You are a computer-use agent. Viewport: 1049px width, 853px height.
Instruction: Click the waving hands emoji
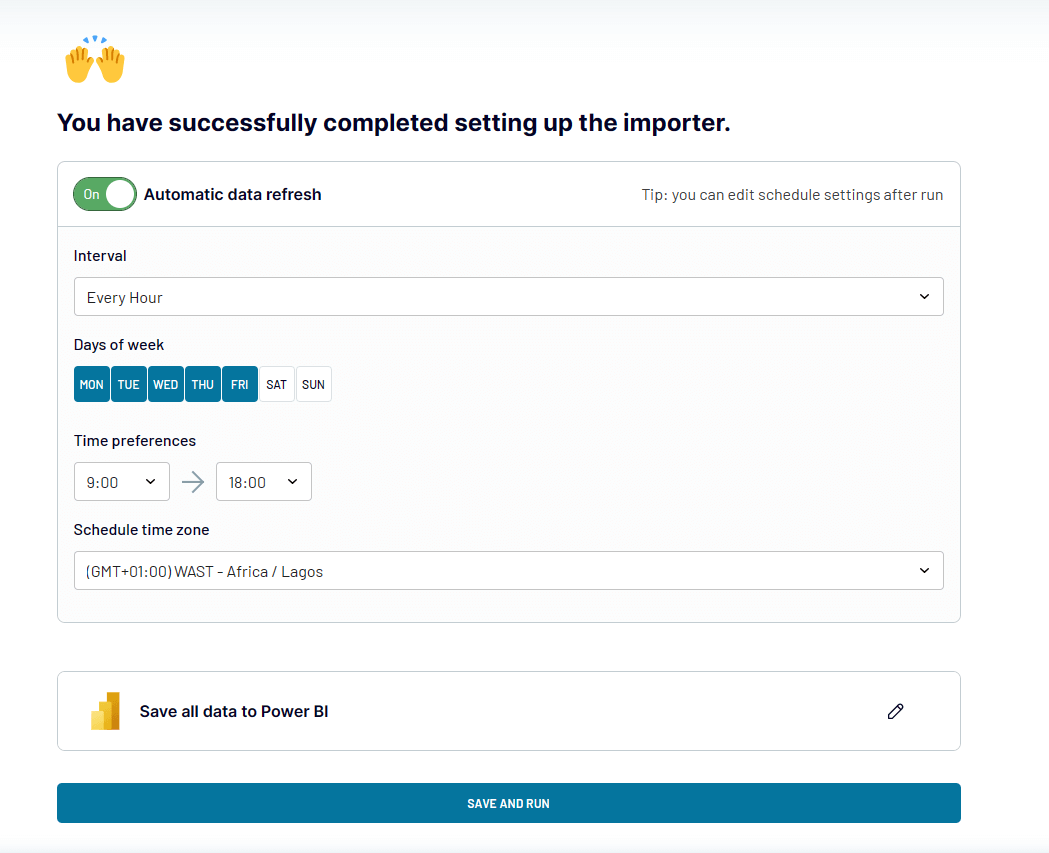click(94, 60)
